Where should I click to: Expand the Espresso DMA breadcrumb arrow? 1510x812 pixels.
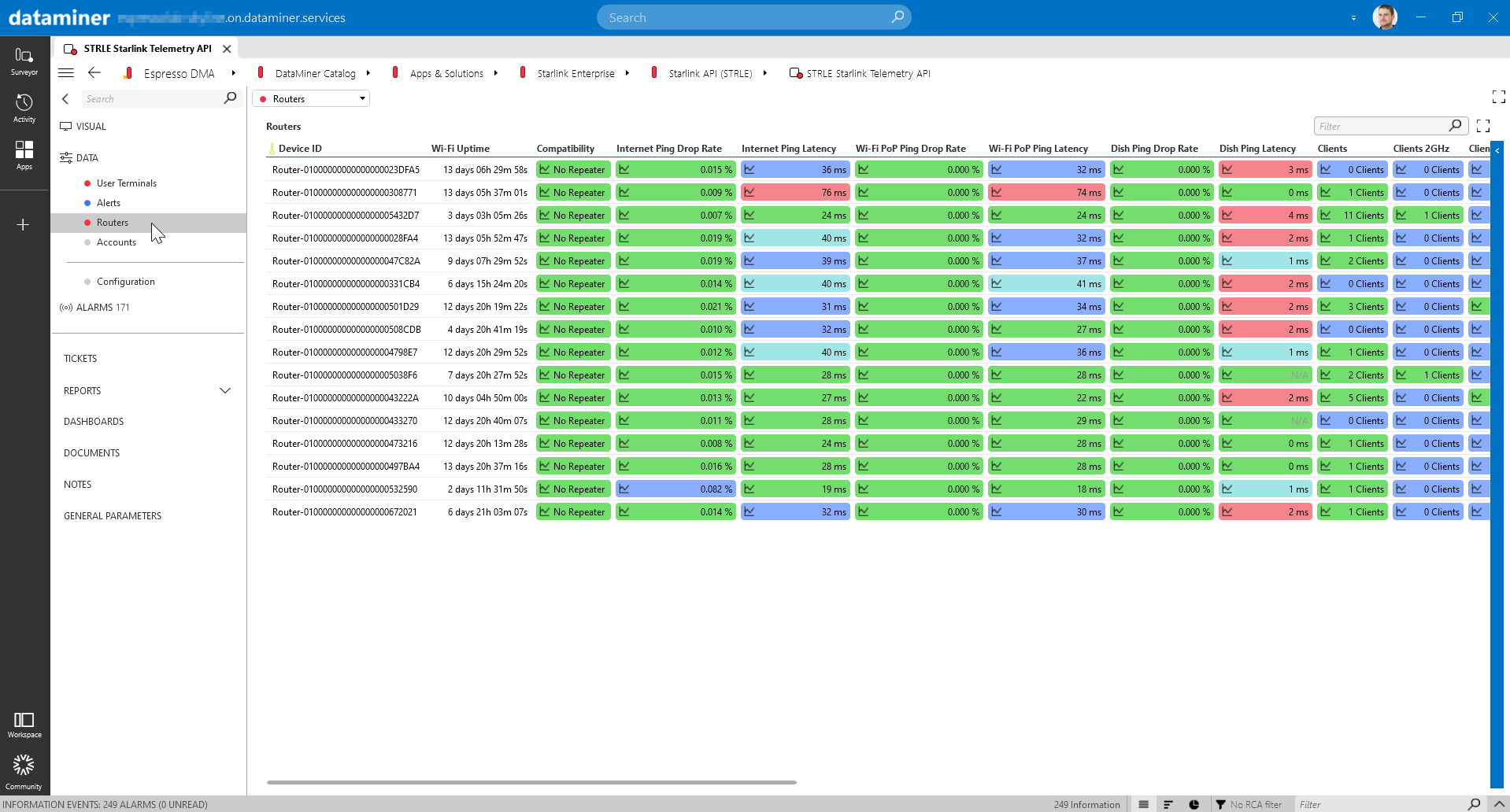point(234,73)
